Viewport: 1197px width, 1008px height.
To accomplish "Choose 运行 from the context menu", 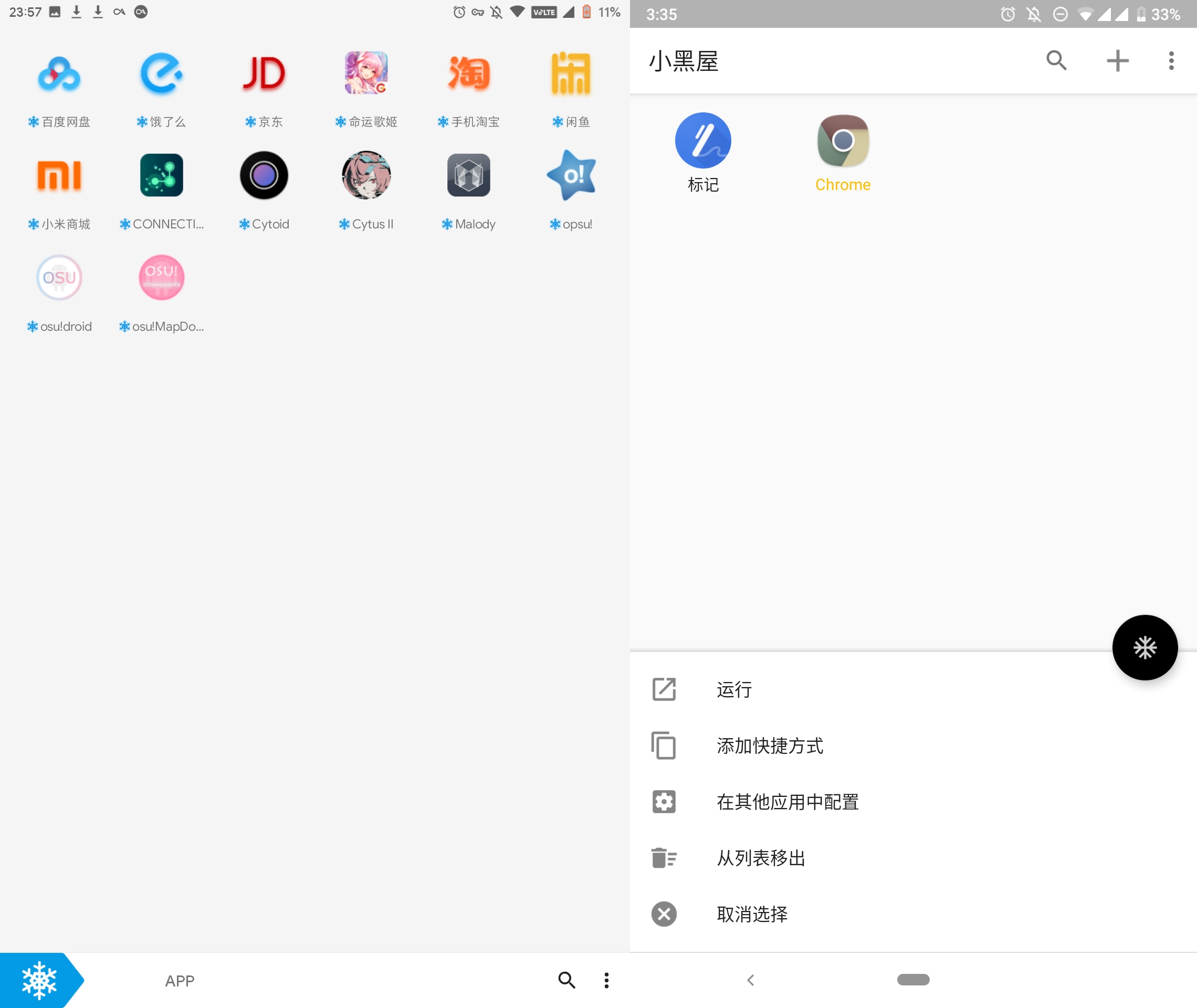I will [733, 690].
